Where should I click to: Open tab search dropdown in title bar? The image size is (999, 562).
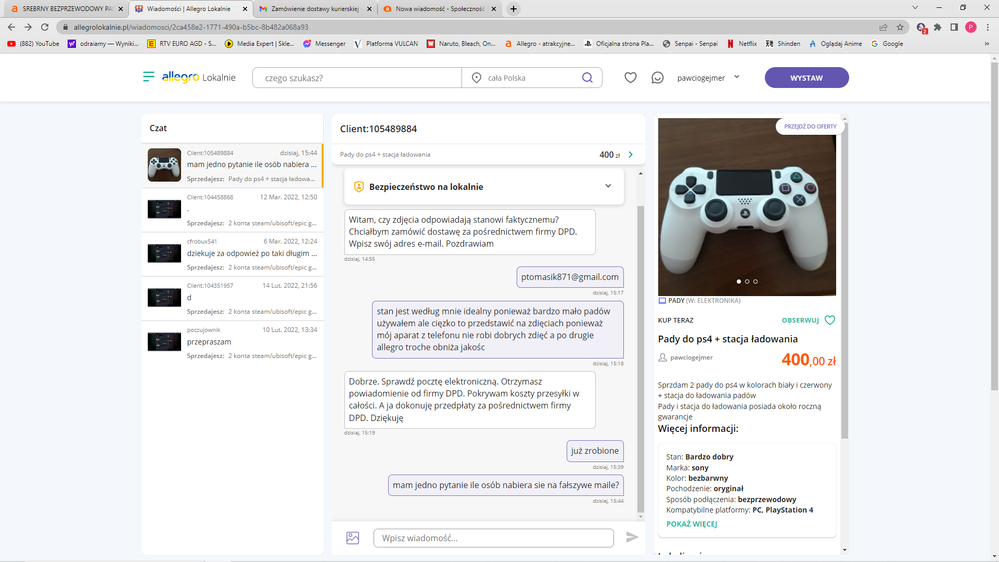(915, 8)
